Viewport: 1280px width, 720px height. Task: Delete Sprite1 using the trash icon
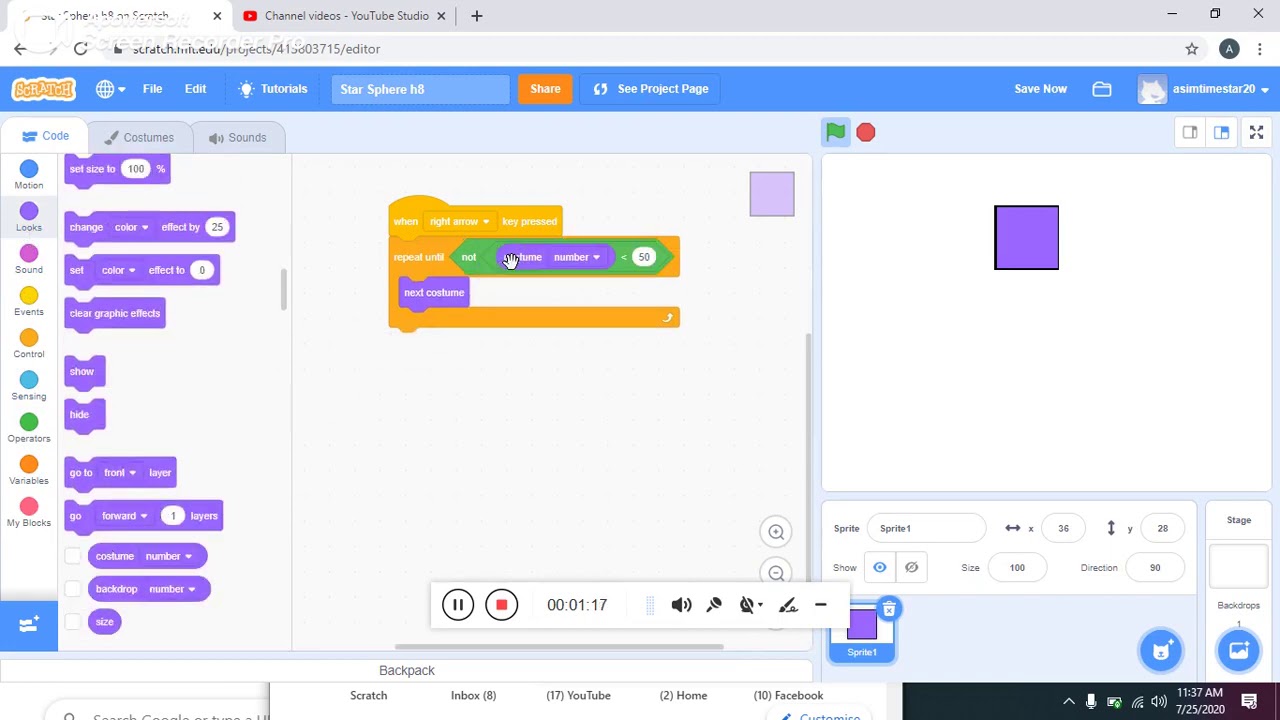tap(889, 609)
